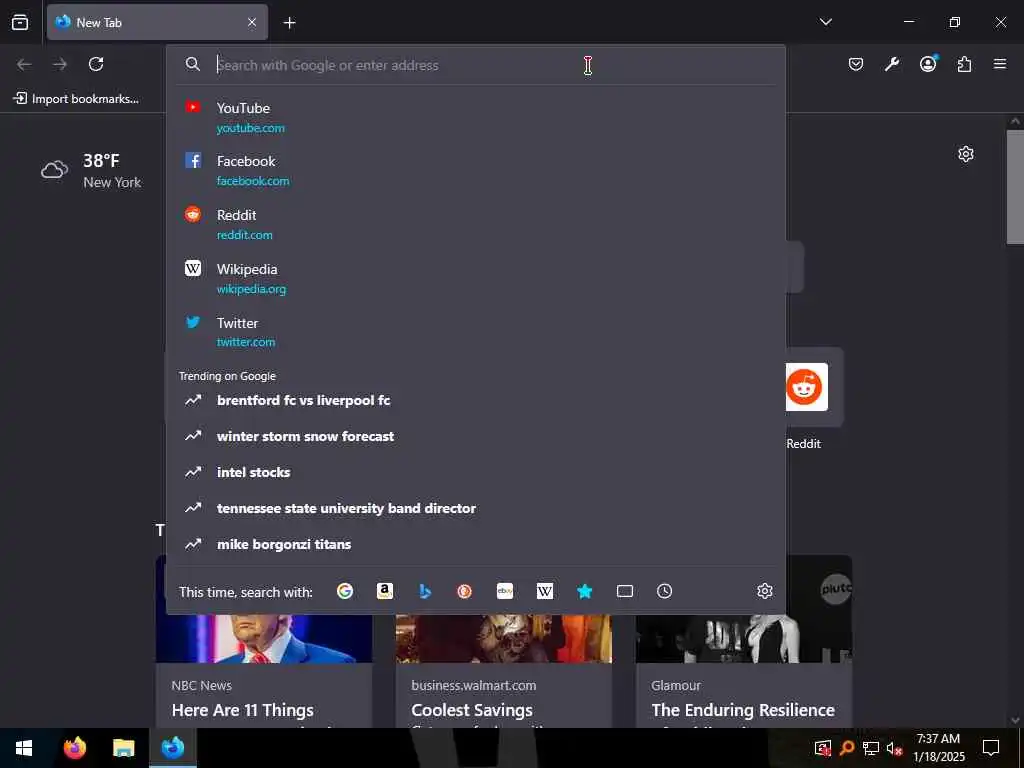Open the Pocket save icon
Screen dimensions: 1024x768
(856, 64)
